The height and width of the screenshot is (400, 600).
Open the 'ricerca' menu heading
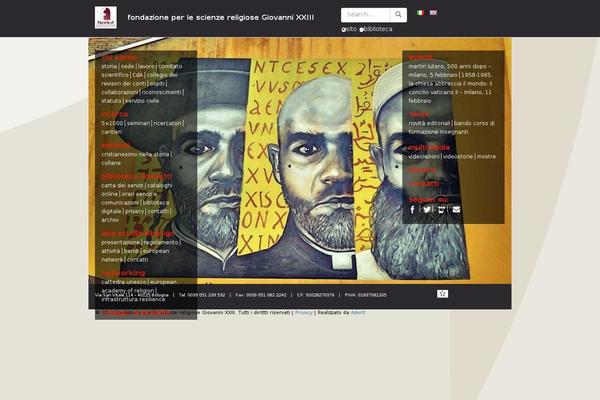click(114, 114)
